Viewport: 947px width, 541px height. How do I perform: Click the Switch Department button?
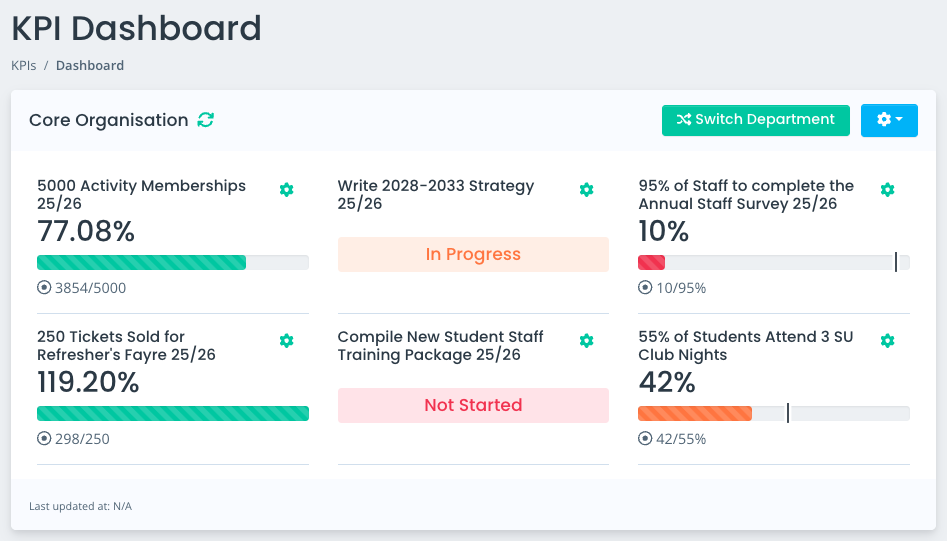click(x=755, y=120)
